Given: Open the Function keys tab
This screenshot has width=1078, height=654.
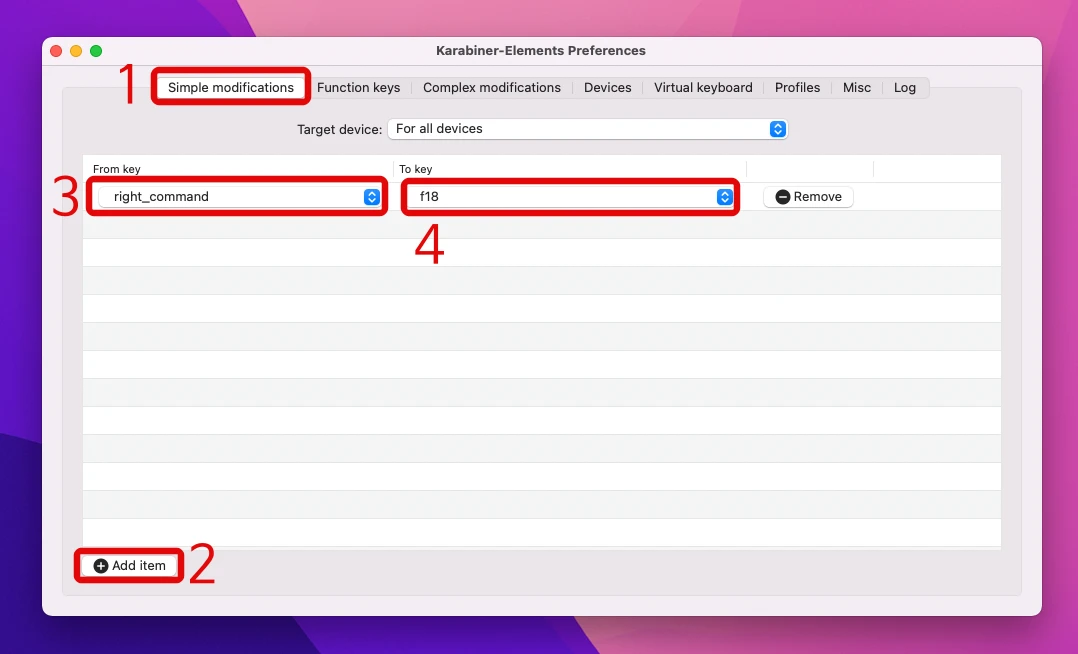Looking at the screenshot, I should [358, 87].
